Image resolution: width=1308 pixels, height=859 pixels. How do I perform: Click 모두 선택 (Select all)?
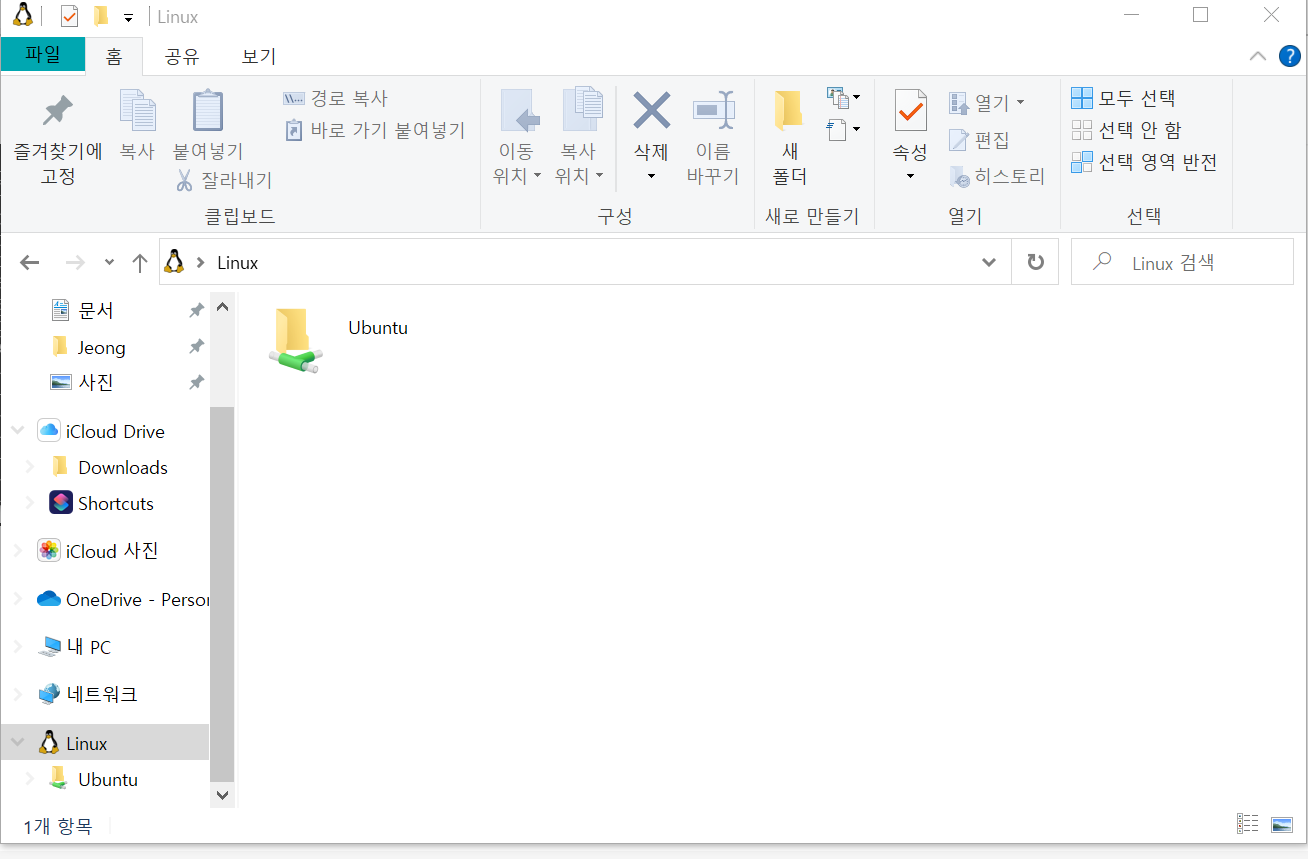click(x=1123, y=98)
